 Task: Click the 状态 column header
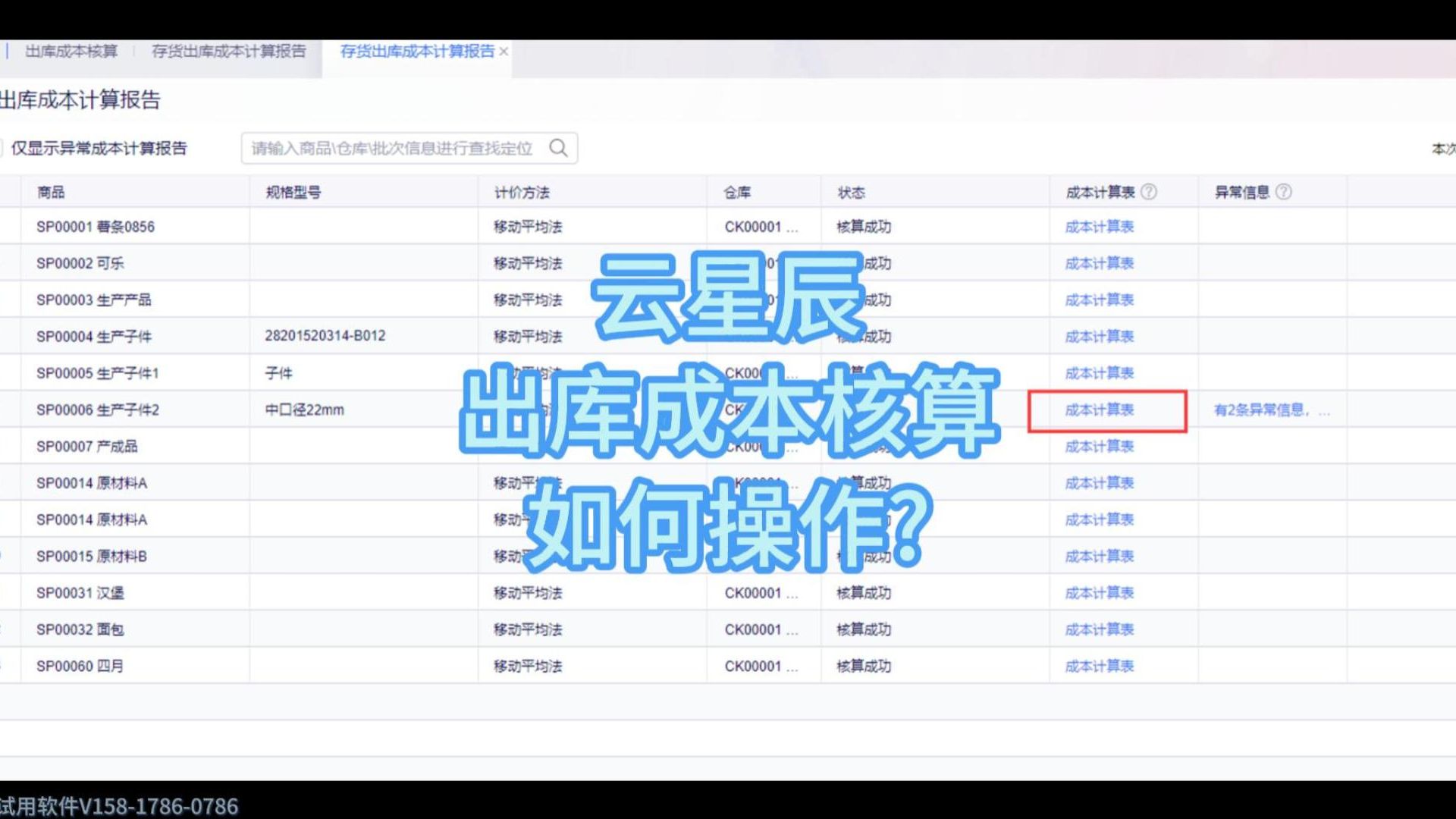(851, 192)
